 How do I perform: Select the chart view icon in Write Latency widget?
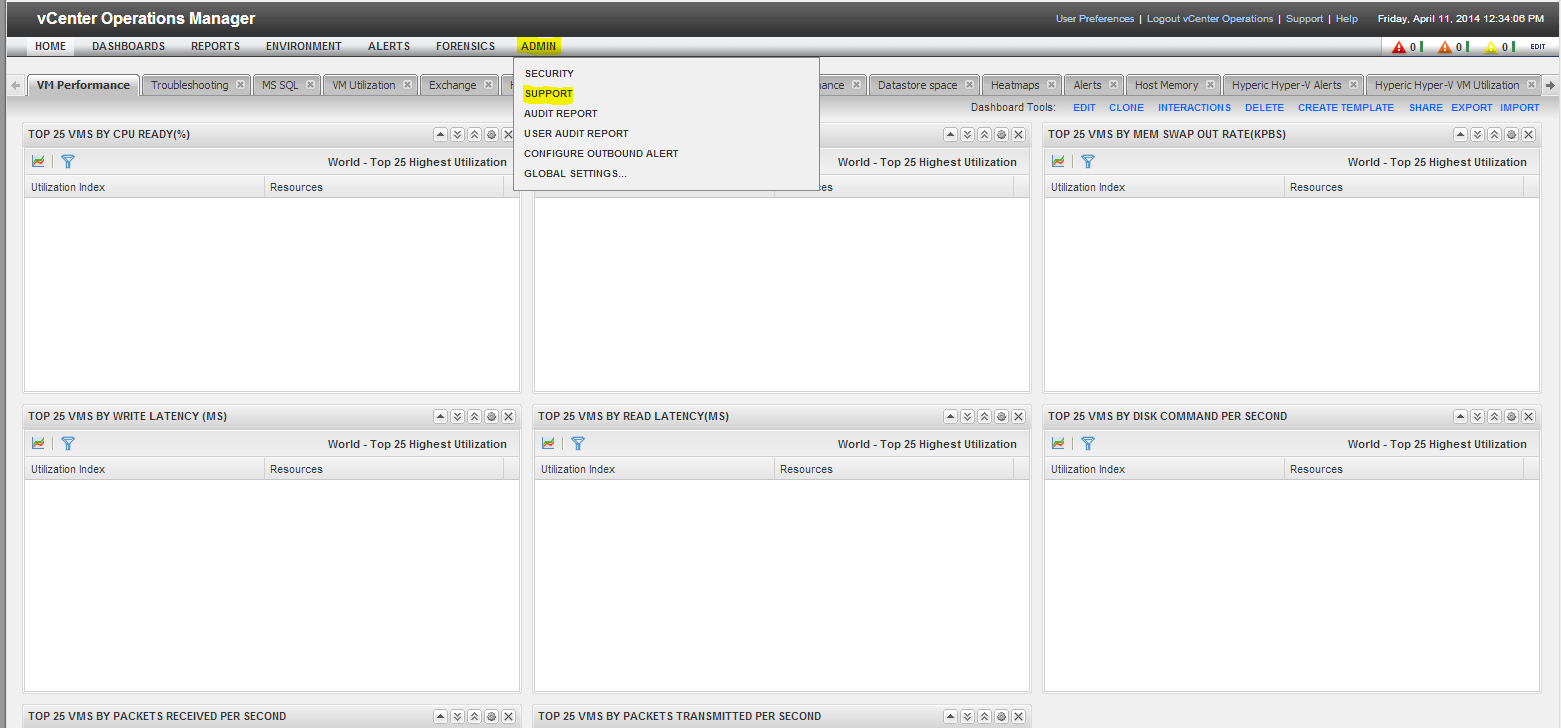pyautogui.click(x=38, y=443)
